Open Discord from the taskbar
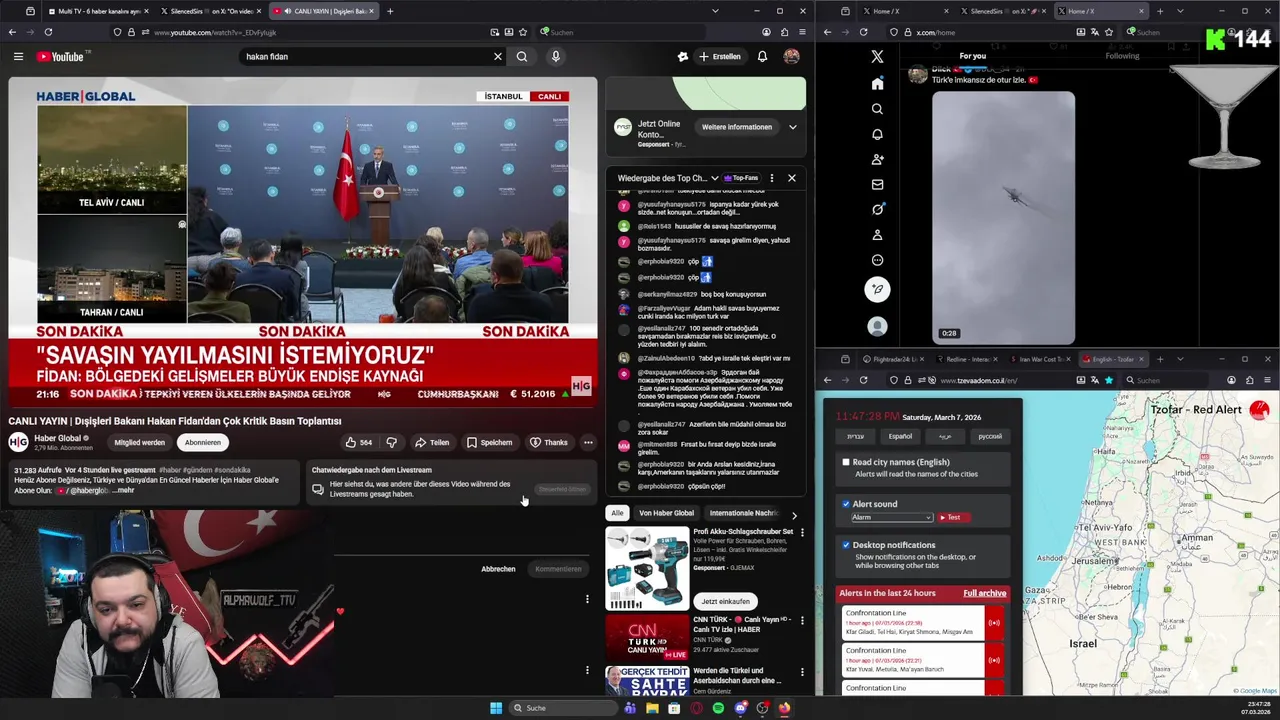 click(x=740, y=708)
